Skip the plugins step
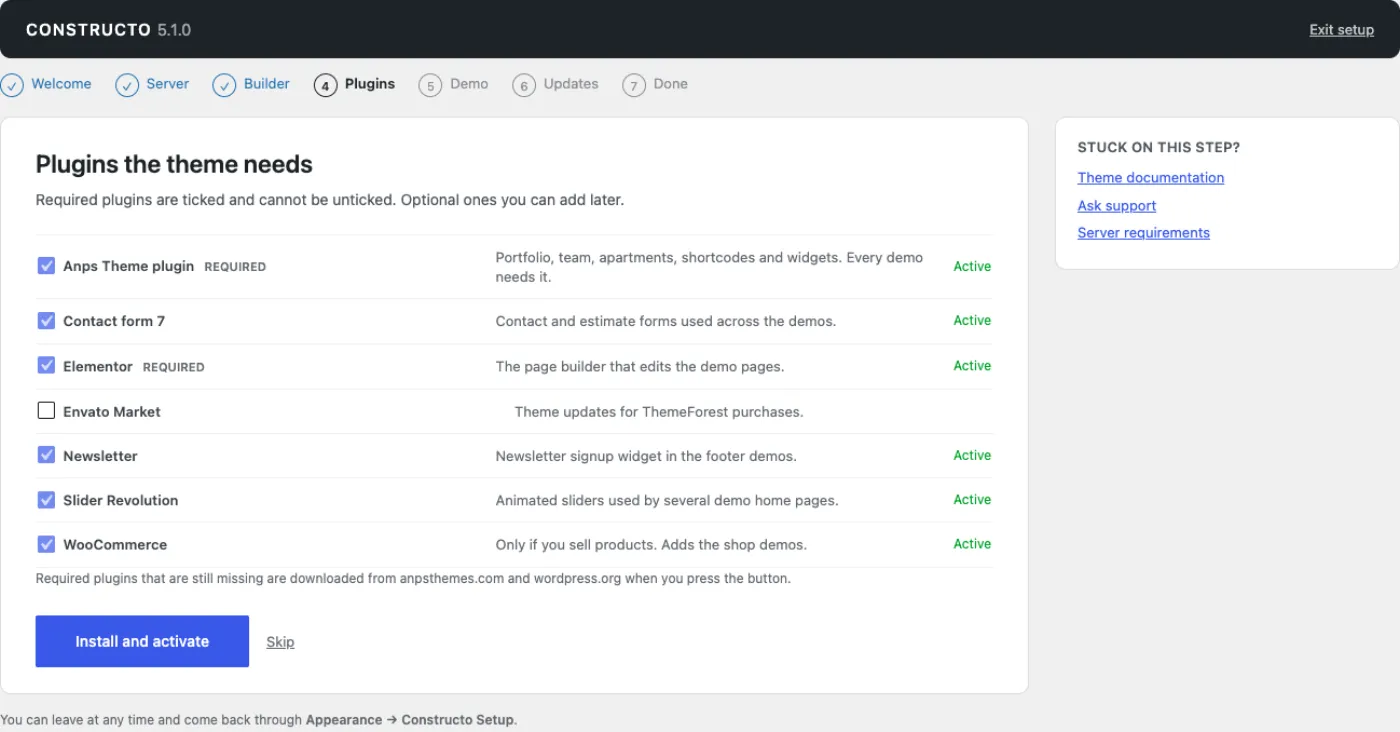 tap(280, 642)
